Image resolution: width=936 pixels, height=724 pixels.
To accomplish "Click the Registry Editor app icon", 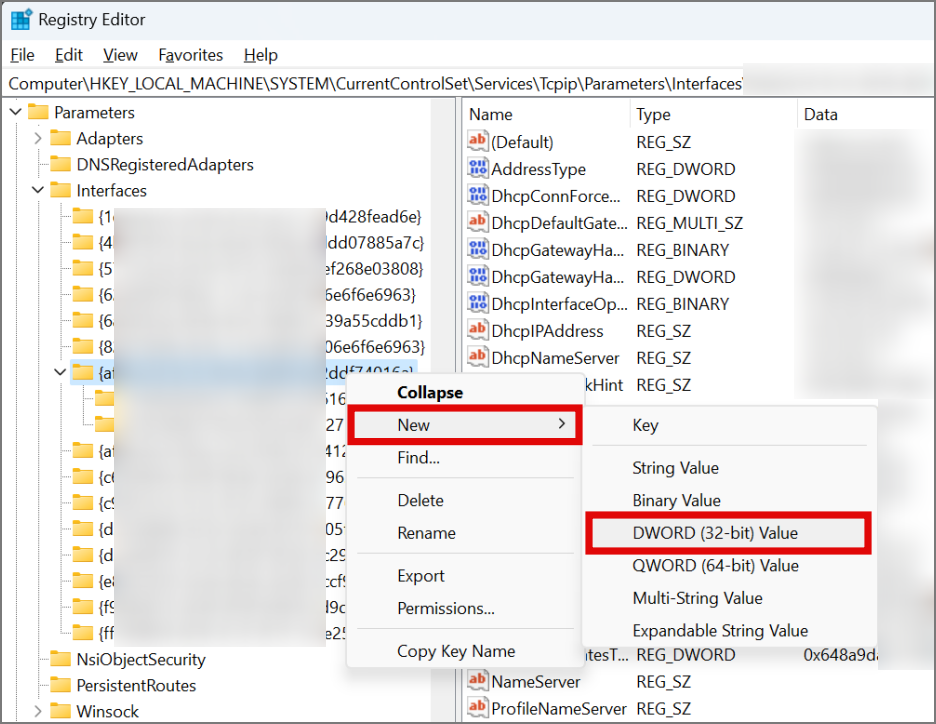I will pos(21,20).
